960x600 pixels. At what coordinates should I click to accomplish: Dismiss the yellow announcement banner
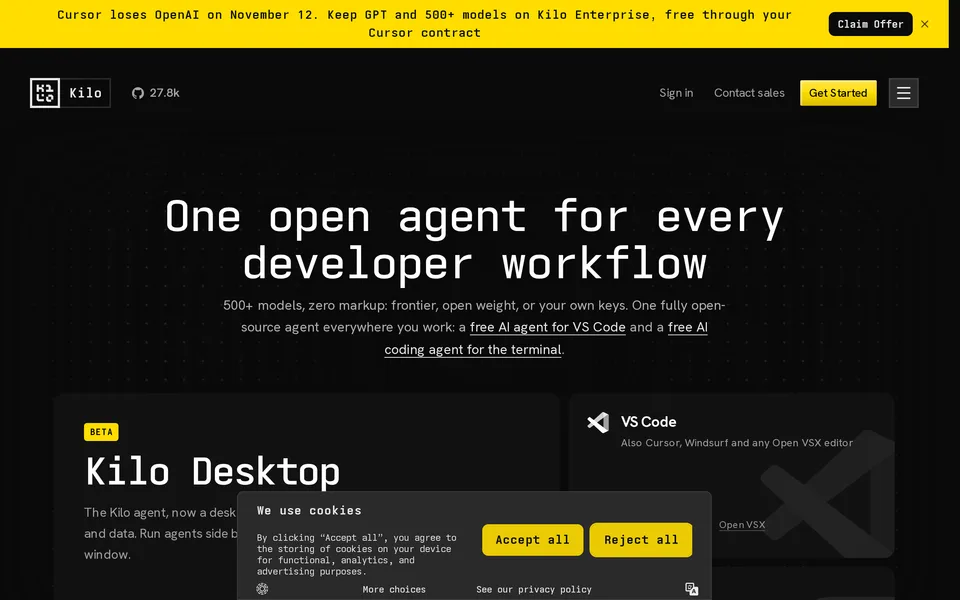(924, 24)
